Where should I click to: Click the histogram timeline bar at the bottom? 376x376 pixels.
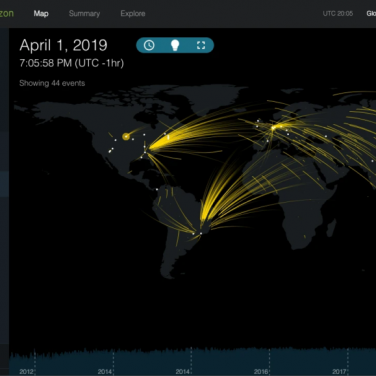coord(192,362)
